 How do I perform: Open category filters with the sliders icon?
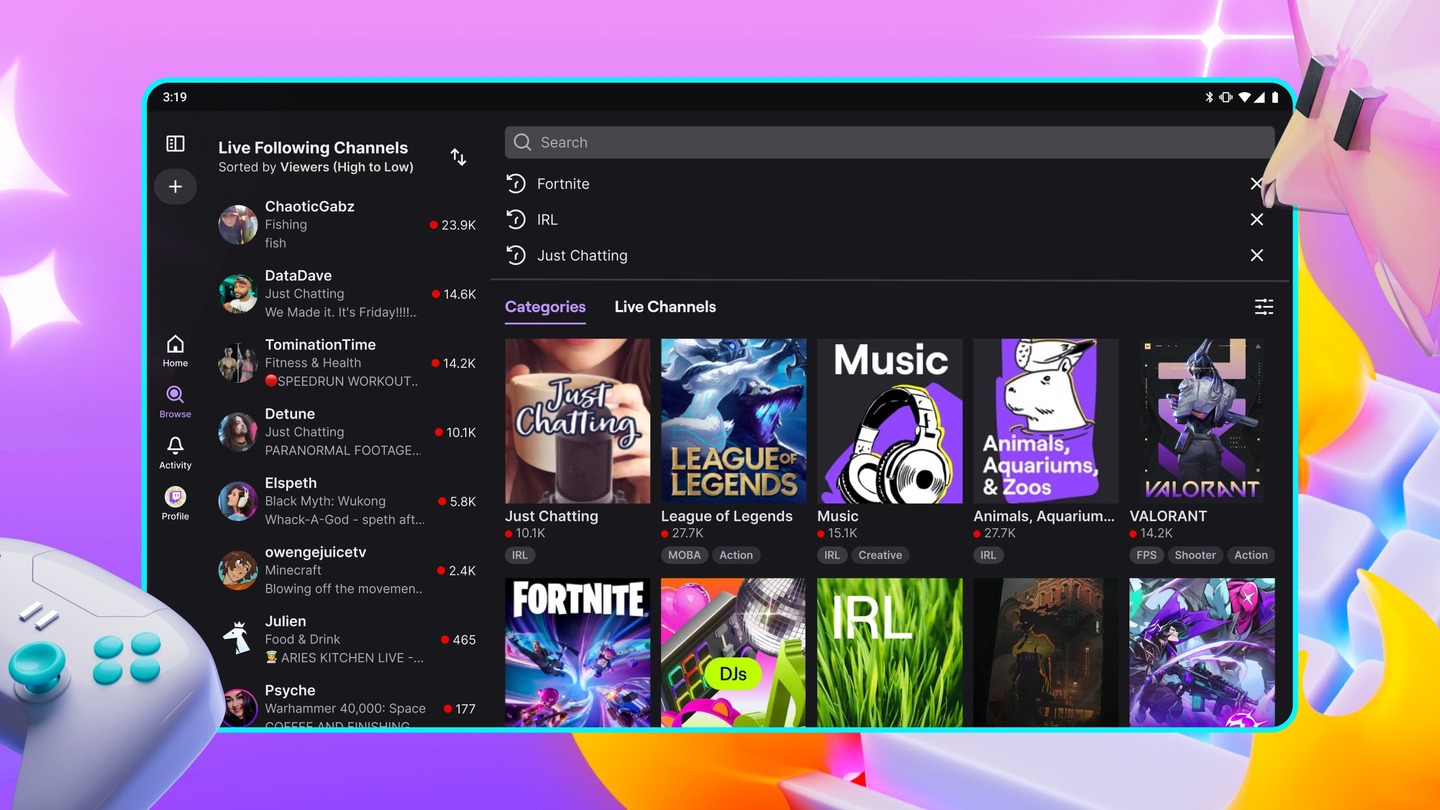tap(1263, 307)
